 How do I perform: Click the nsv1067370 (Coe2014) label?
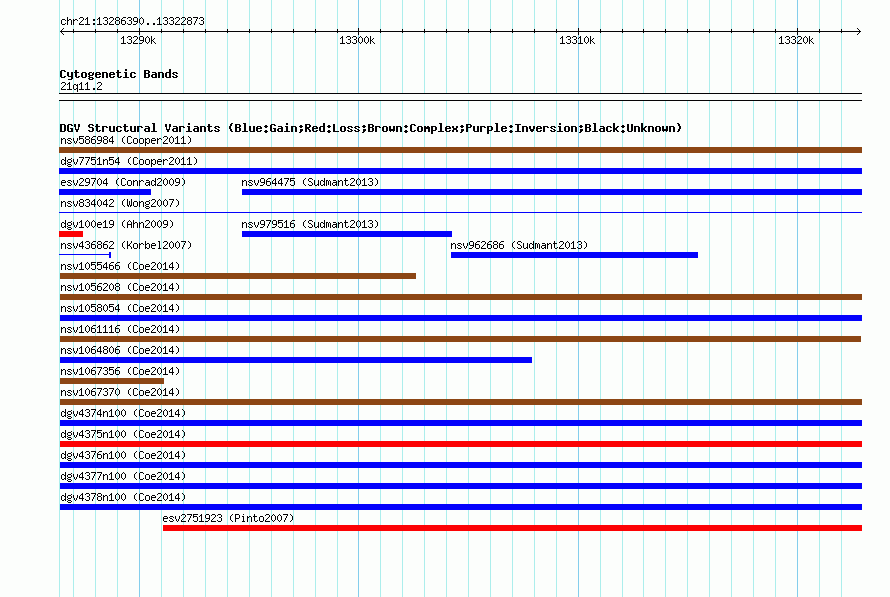(x=120, y=392)
